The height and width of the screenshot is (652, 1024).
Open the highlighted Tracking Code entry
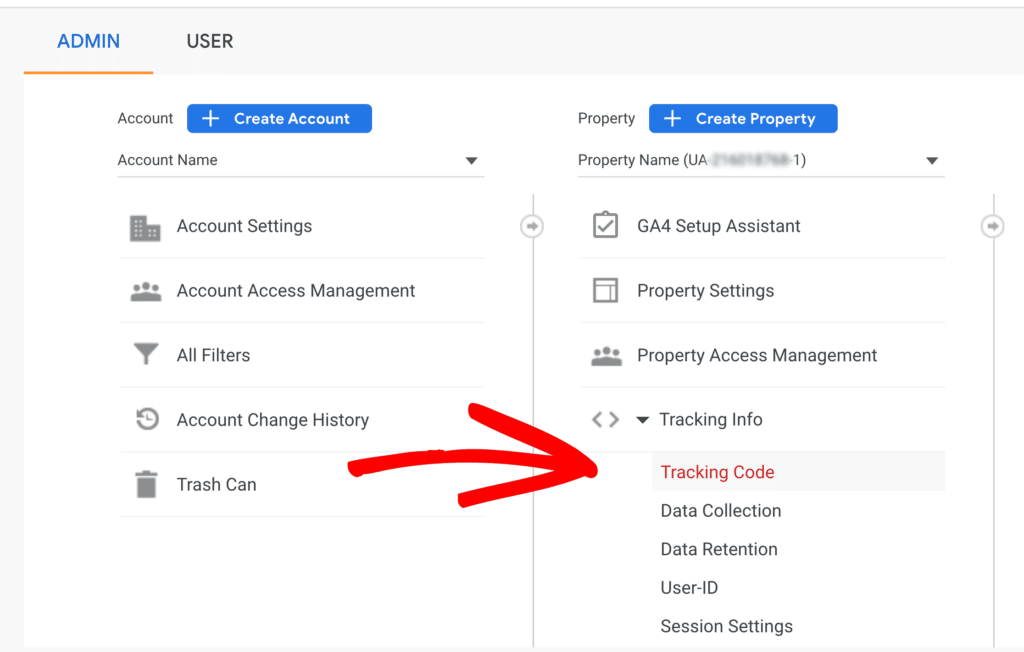click(717, 472)
